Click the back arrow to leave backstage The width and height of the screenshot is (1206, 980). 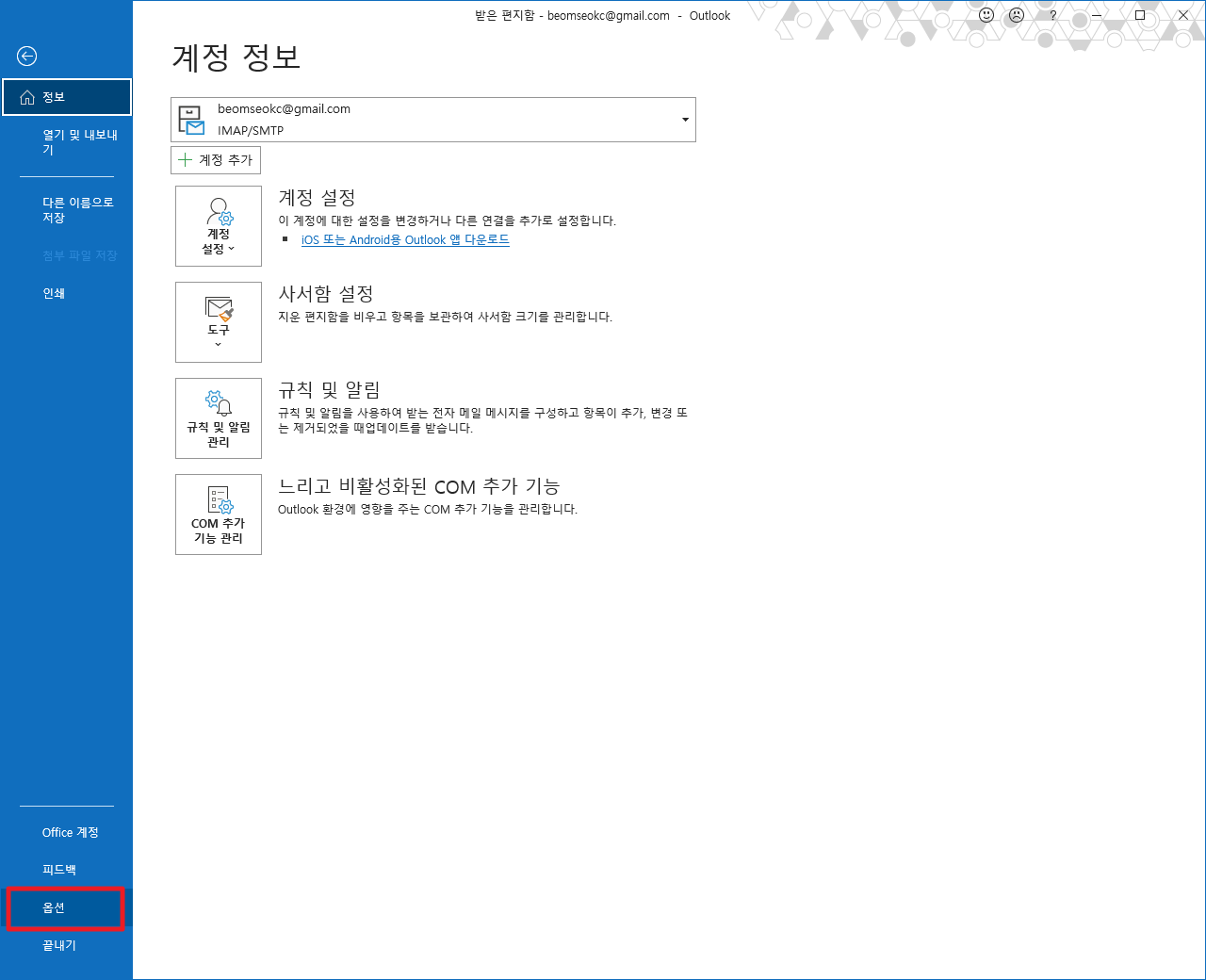coord(26,57)
